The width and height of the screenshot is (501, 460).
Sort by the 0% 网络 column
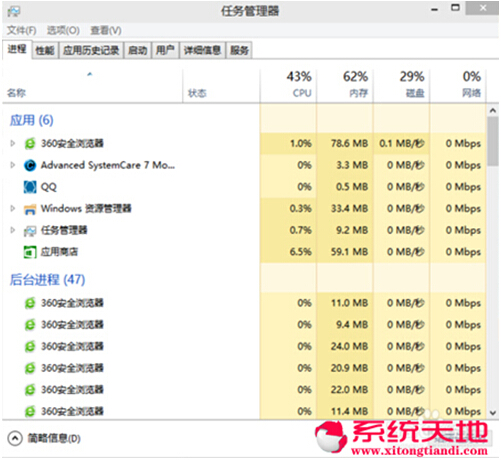click(458, 85)
